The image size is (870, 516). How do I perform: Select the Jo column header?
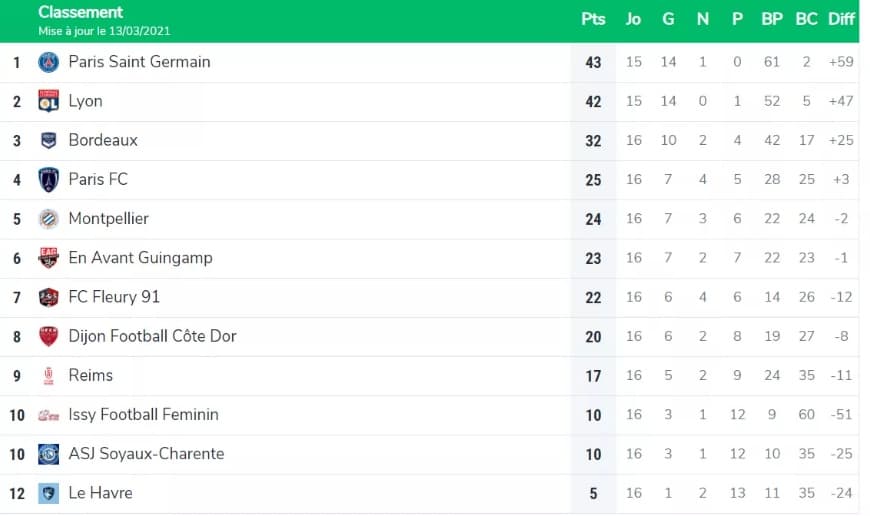tap(633, 19)
